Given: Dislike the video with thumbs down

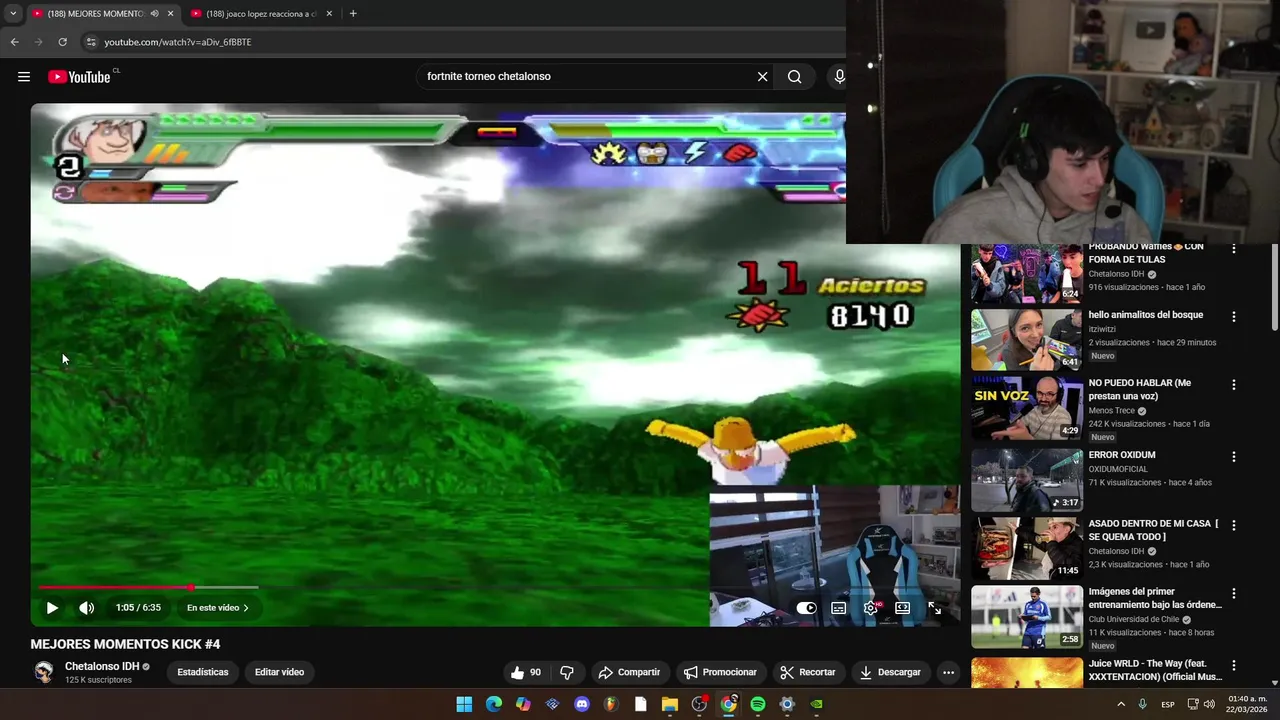Looking at the screenshot, I should [x=567, y=672].
